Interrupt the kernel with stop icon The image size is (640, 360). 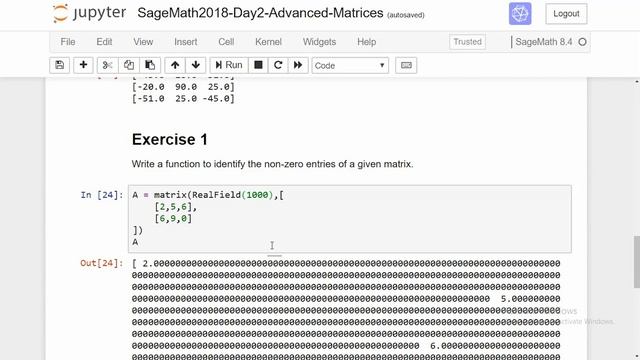258,65
